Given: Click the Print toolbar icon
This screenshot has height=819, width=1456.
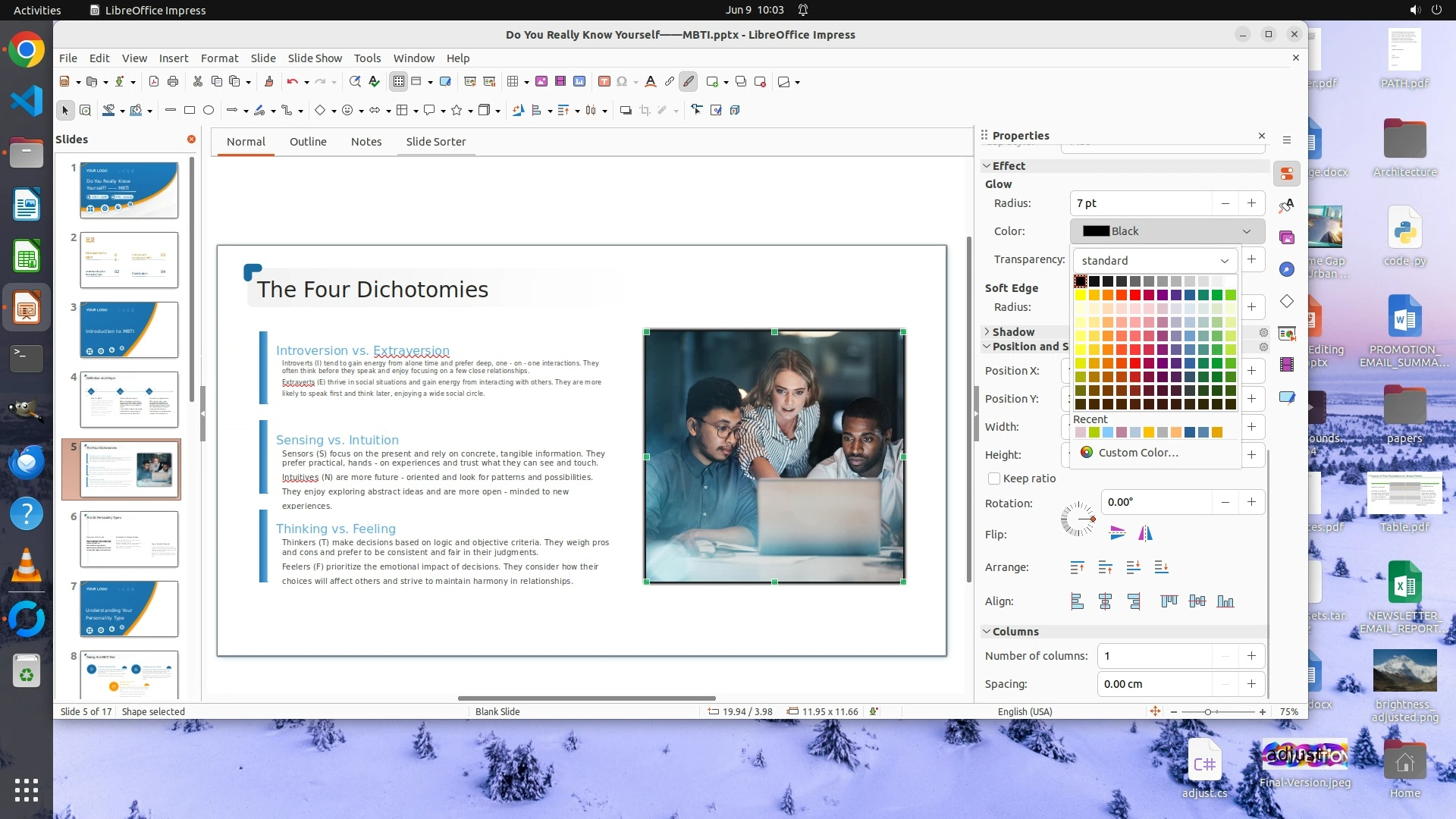Looking at the screenshot, I should coord(173,82).
